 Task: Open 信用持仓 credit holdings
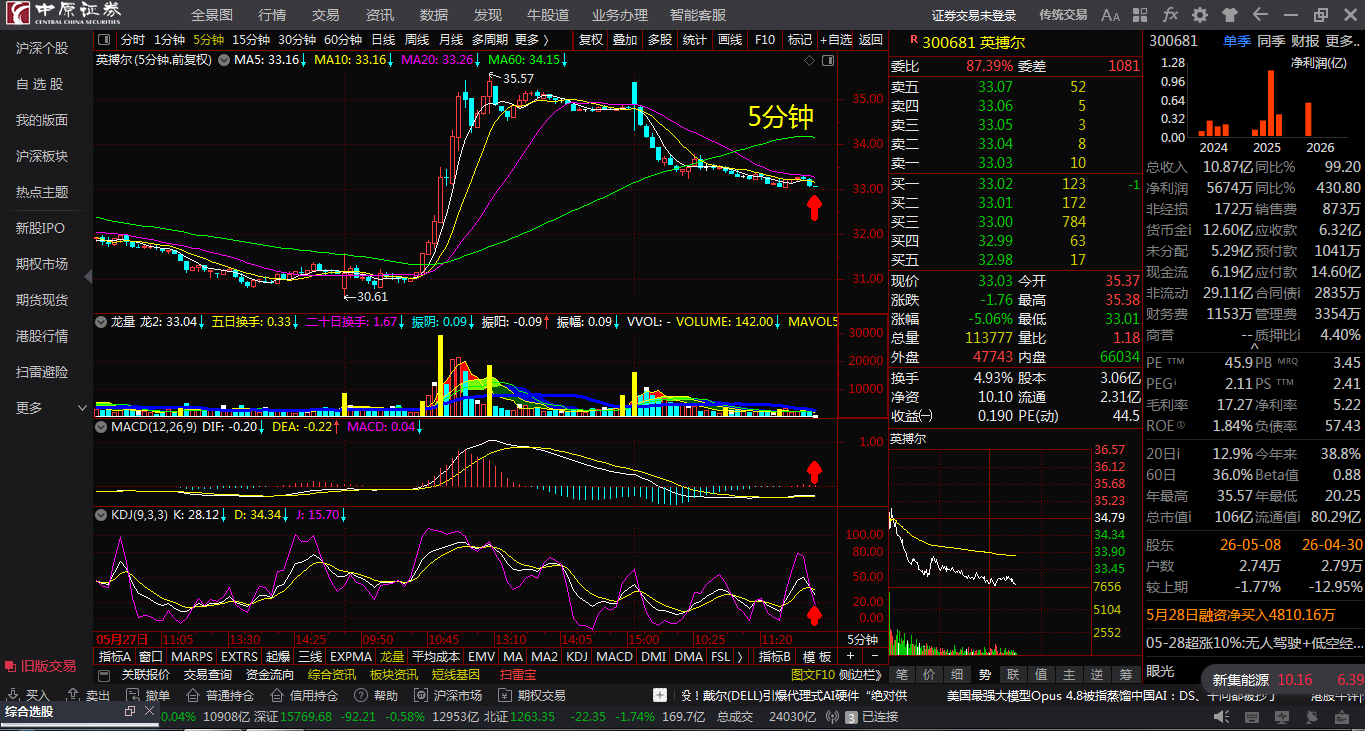pyautogui.click(x=304, y=695)
